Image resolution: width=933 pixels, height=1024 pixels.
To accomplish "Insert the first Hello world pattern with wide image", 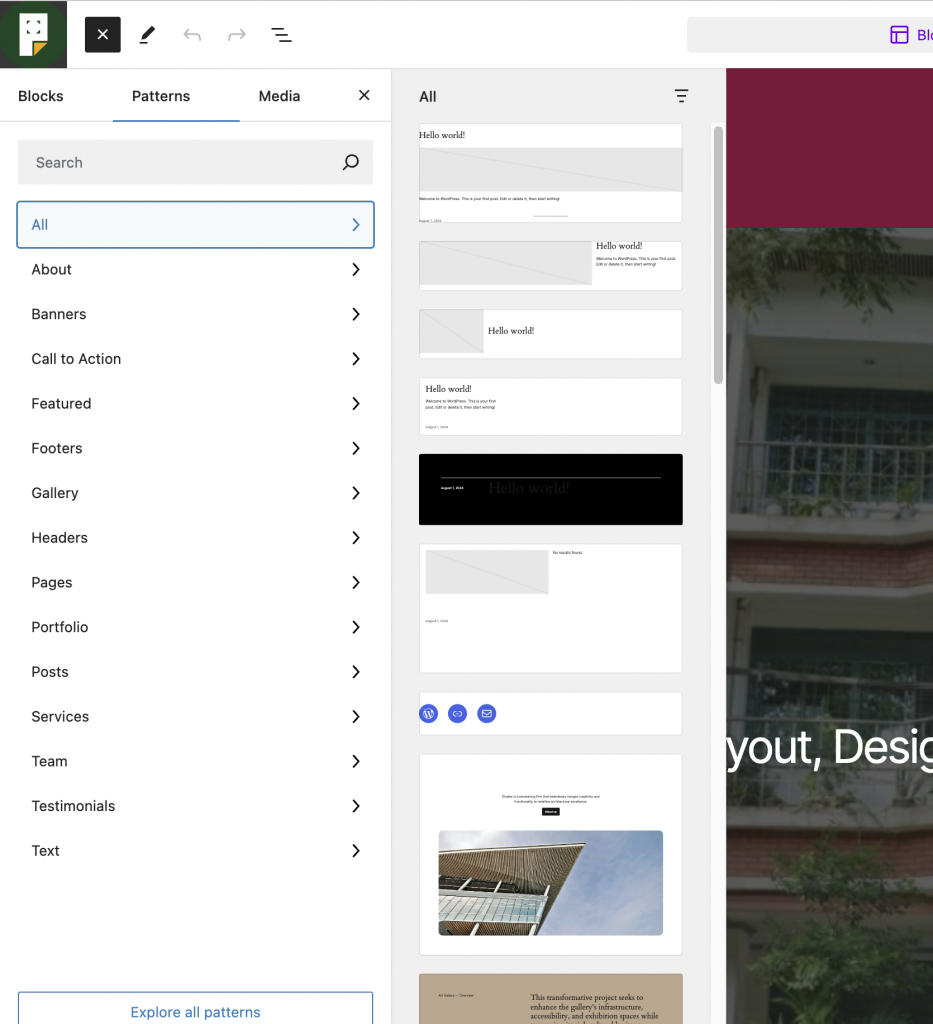I will pos(550,173).
